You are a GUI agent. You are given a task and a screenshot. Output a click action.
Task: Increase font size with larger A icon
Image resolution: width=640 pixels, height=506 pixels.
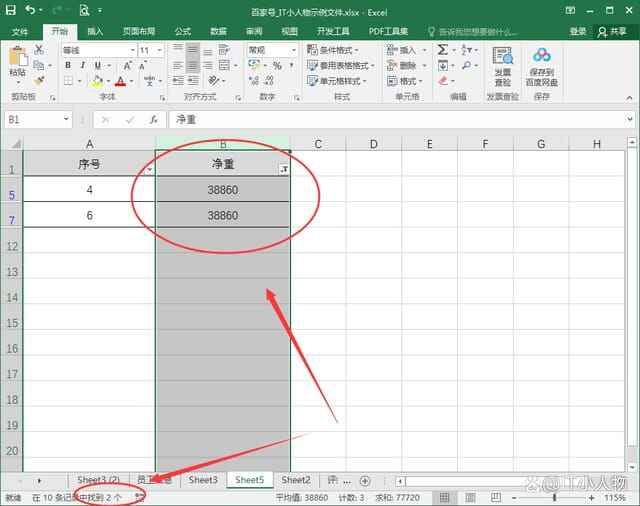tap(127, 65)
